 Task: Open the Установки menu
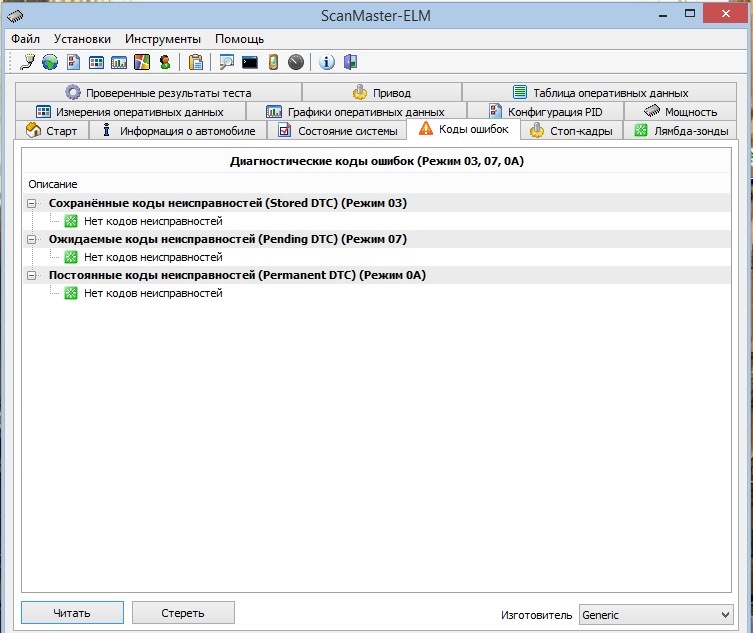point(82,39)
